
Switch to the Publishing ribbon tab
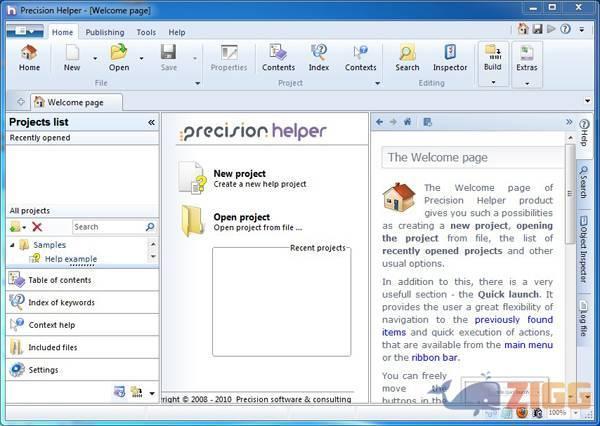point(105,33)
